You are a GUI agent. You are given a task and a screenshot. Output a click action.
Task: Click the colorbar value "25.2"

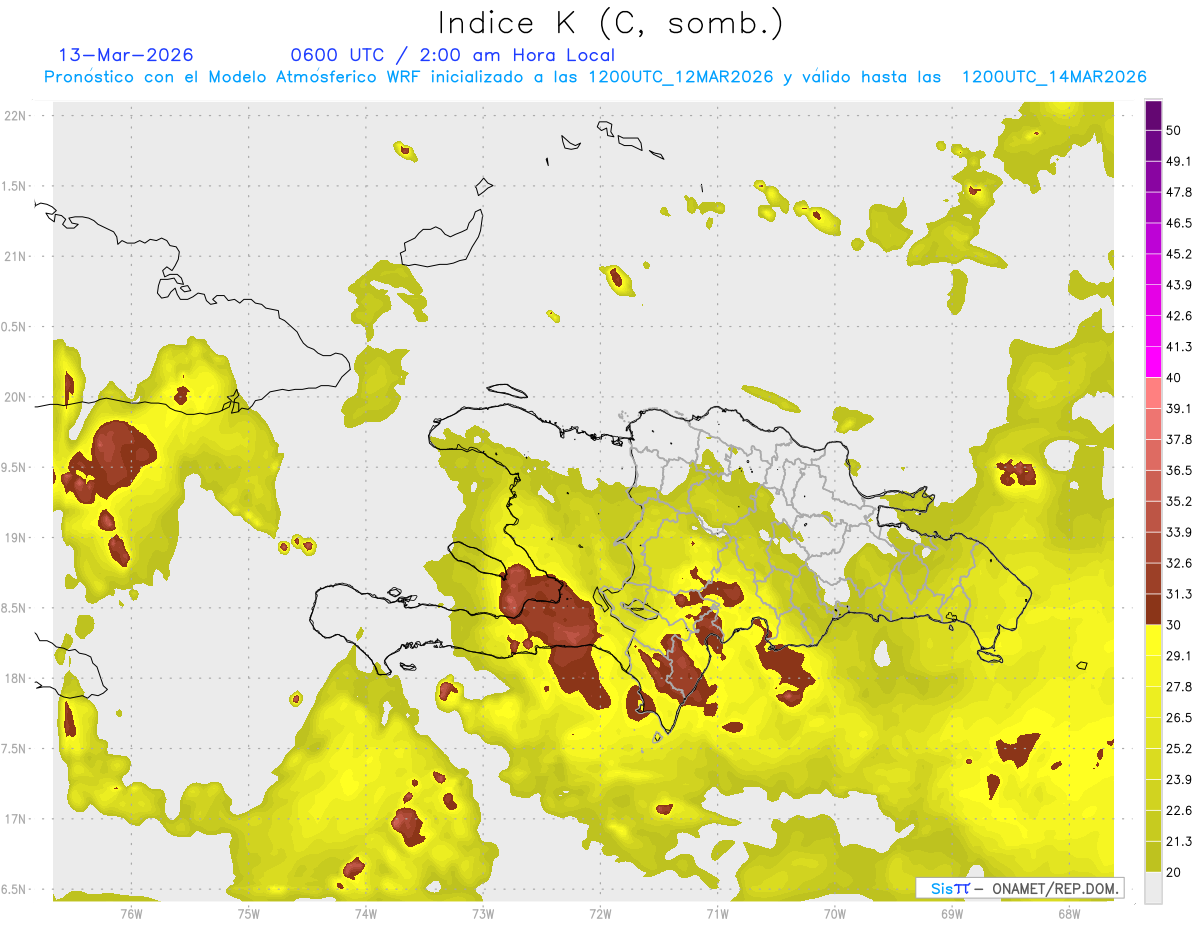point(1179,749)
